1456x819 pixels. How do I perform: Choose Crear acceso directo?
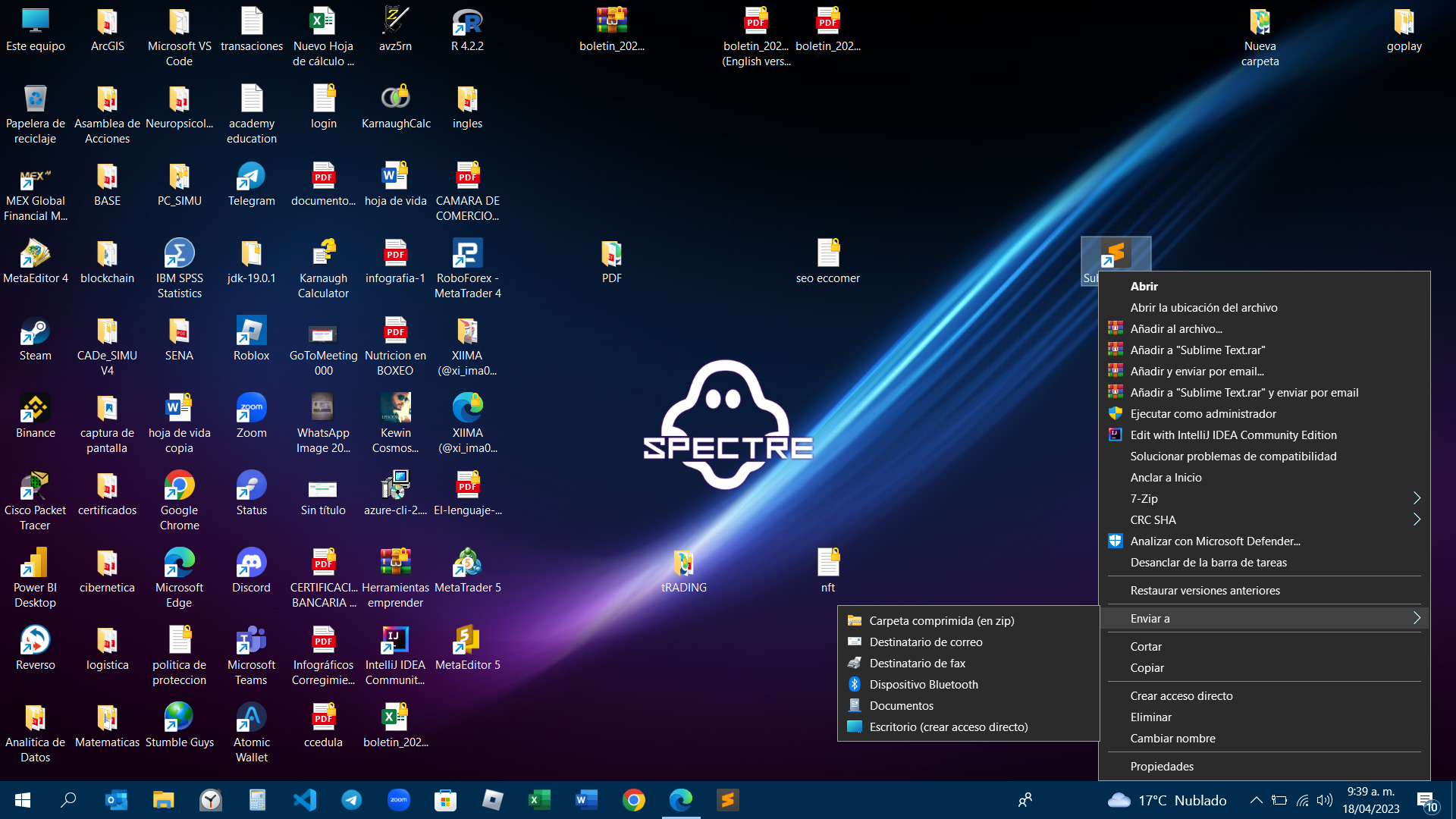(1264, 695)
